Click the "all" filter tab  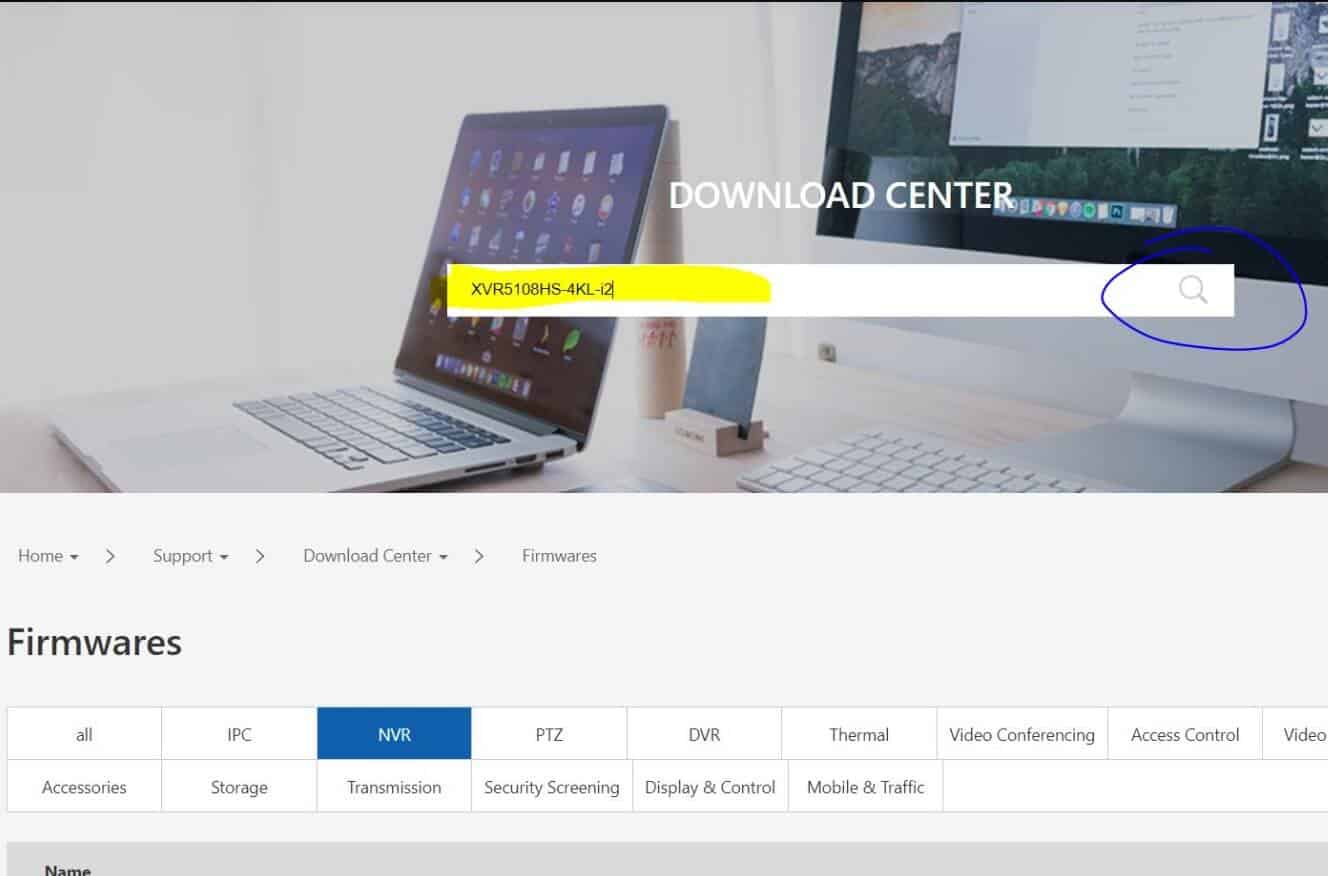click(x=83, y=733)
